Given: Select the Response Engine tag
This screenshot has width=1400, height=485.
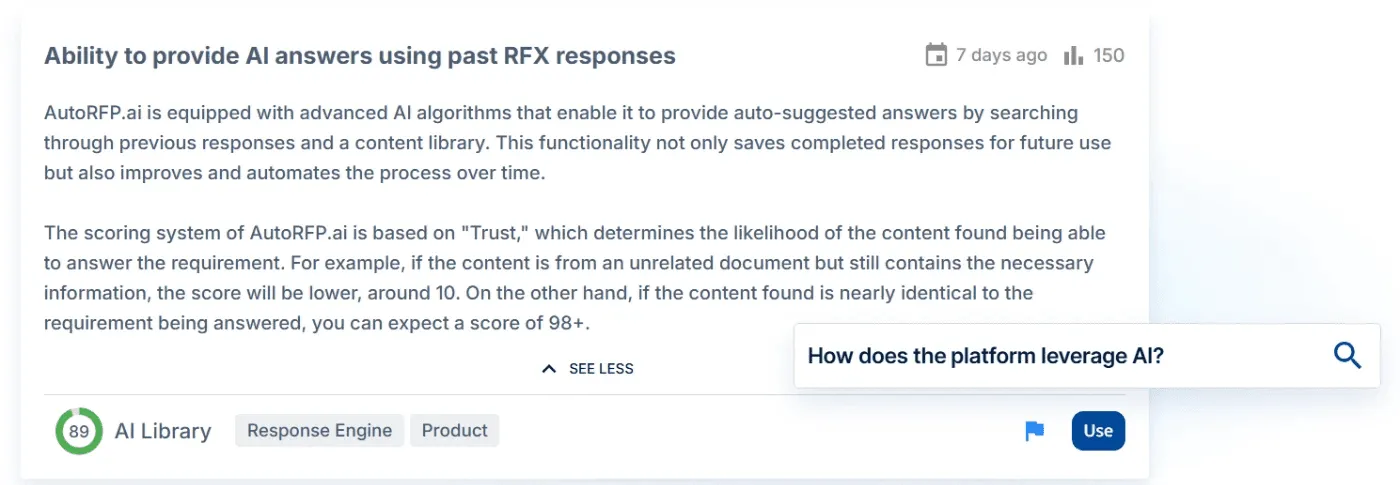Looking at the screenshot, I should 319,431.
